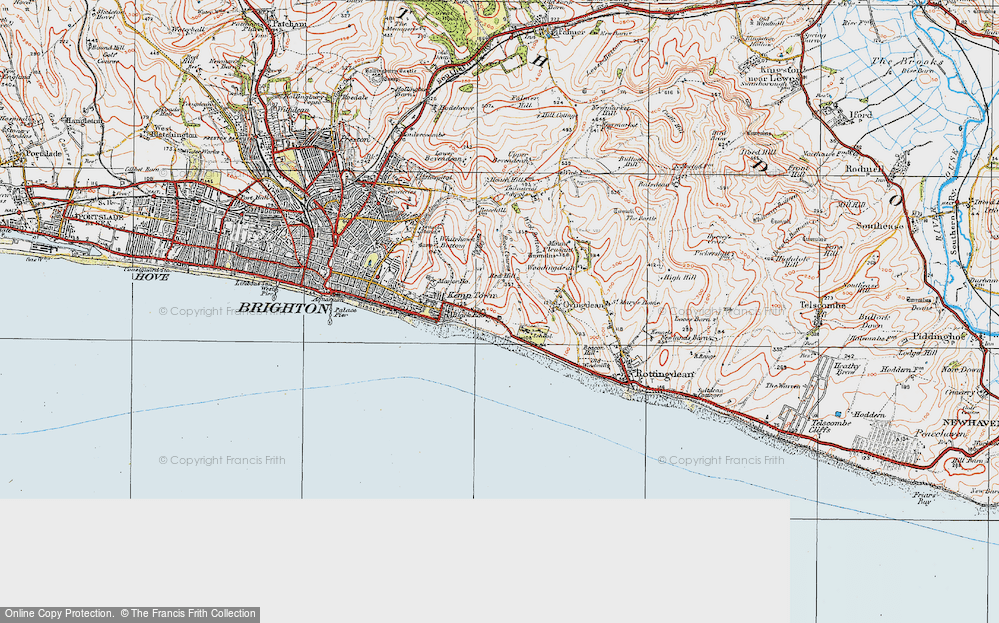Click the Iford place label
Screen dimensions: 999x623
861,115
